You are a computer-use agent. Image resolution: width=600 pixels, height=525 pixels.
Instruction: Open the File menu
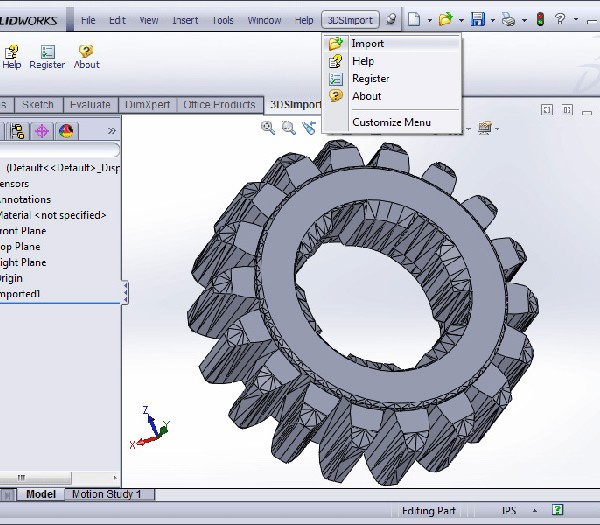pos(88,20)
